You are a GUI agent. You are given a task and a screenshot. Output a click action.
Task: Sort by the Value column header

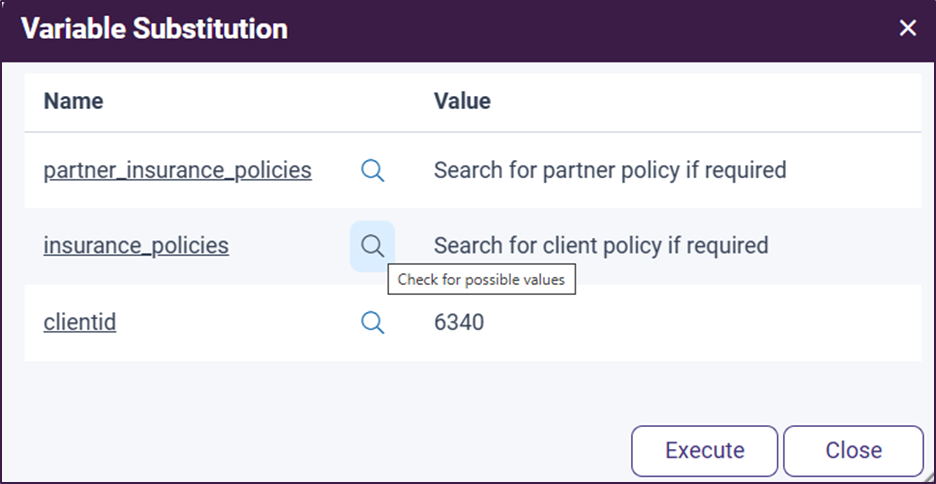462,101
